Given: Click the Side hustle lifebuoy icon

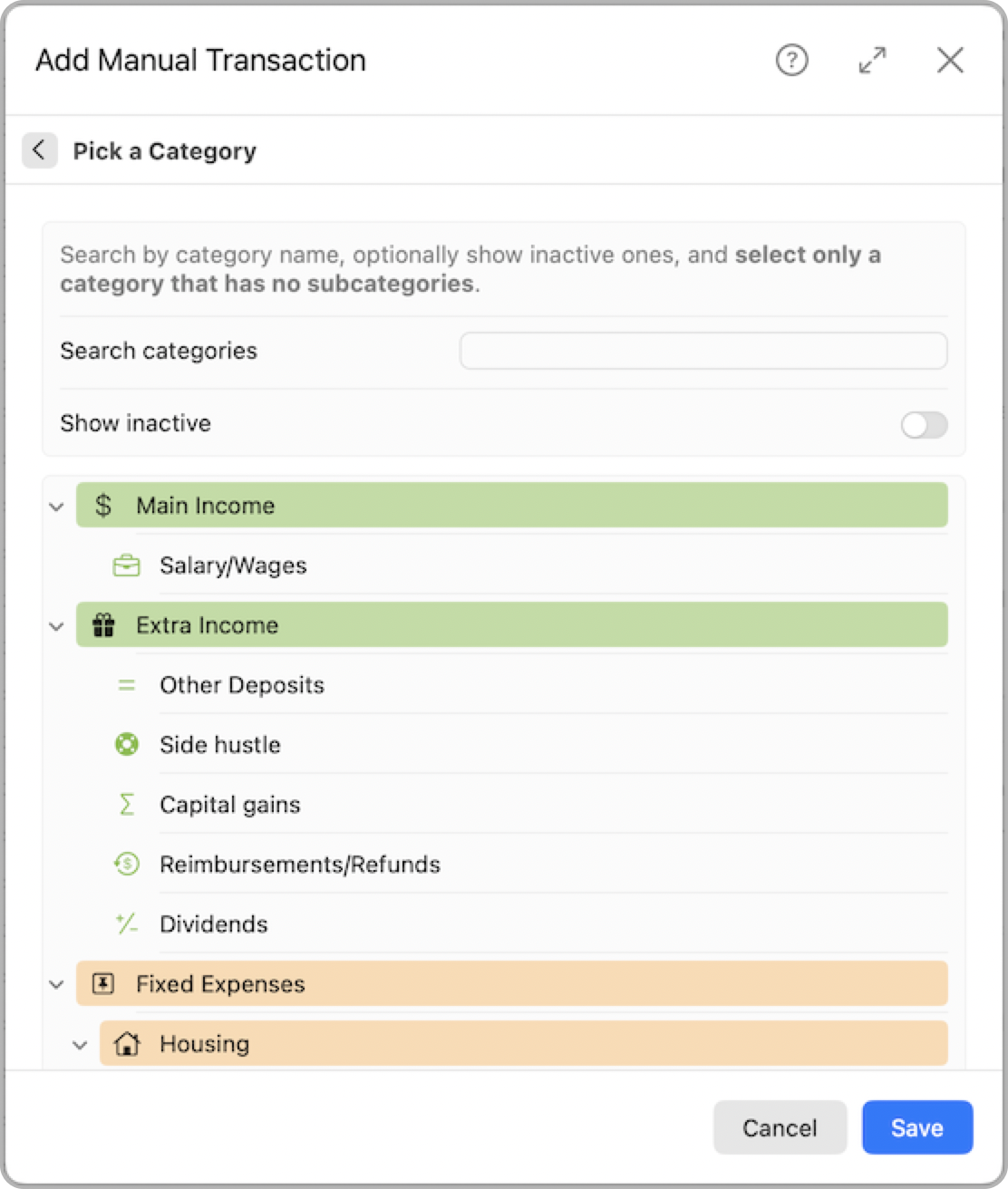Looking at the screenshot, I should click(x=126, y=745).
